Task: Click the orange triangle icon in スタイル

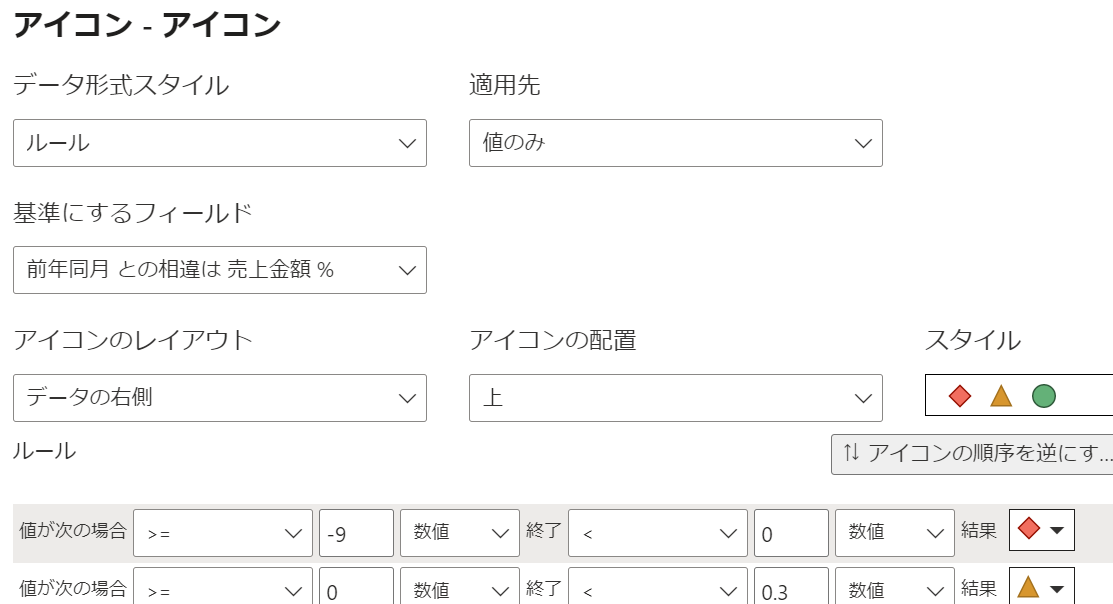Action: (x=1001, y=397)
